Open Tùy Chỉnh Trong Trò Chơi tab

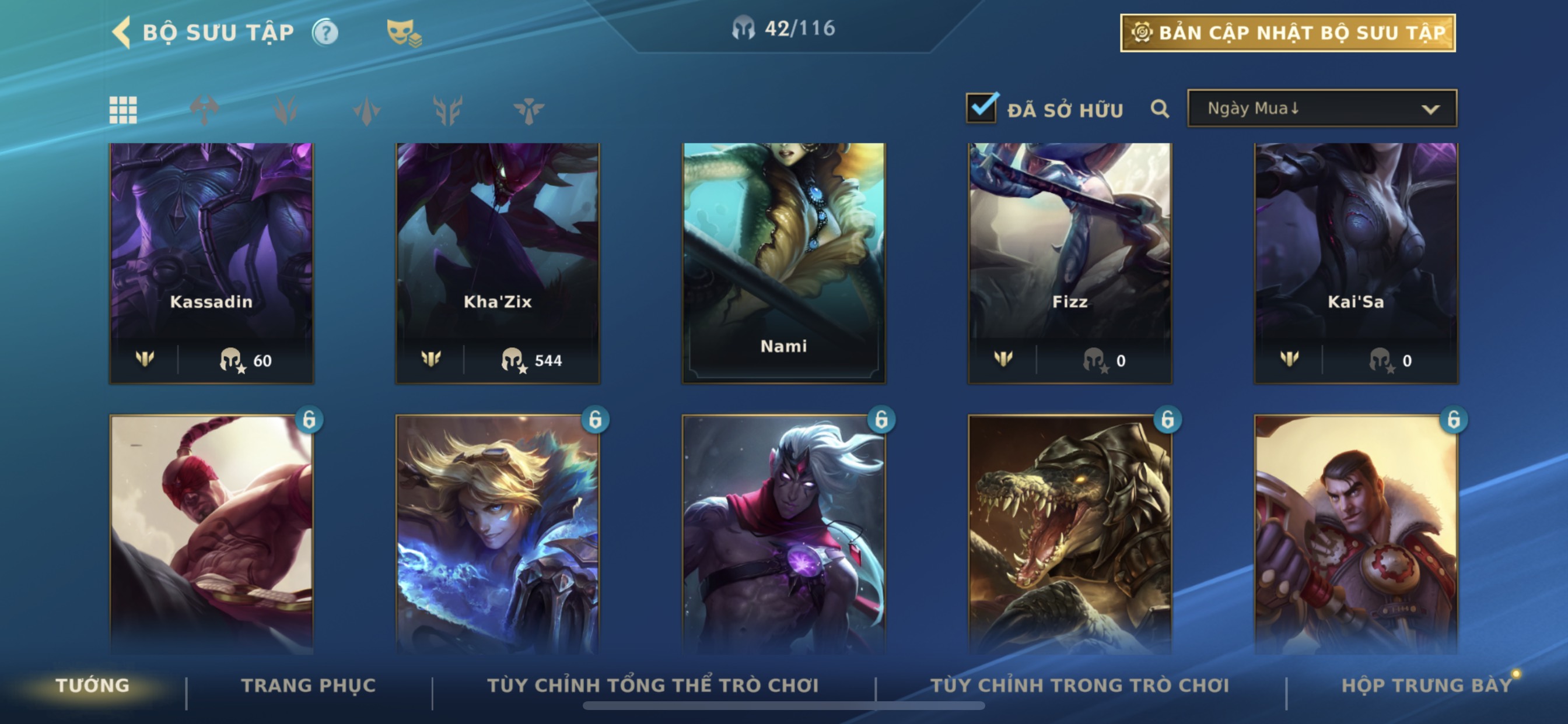[1079, 685]
